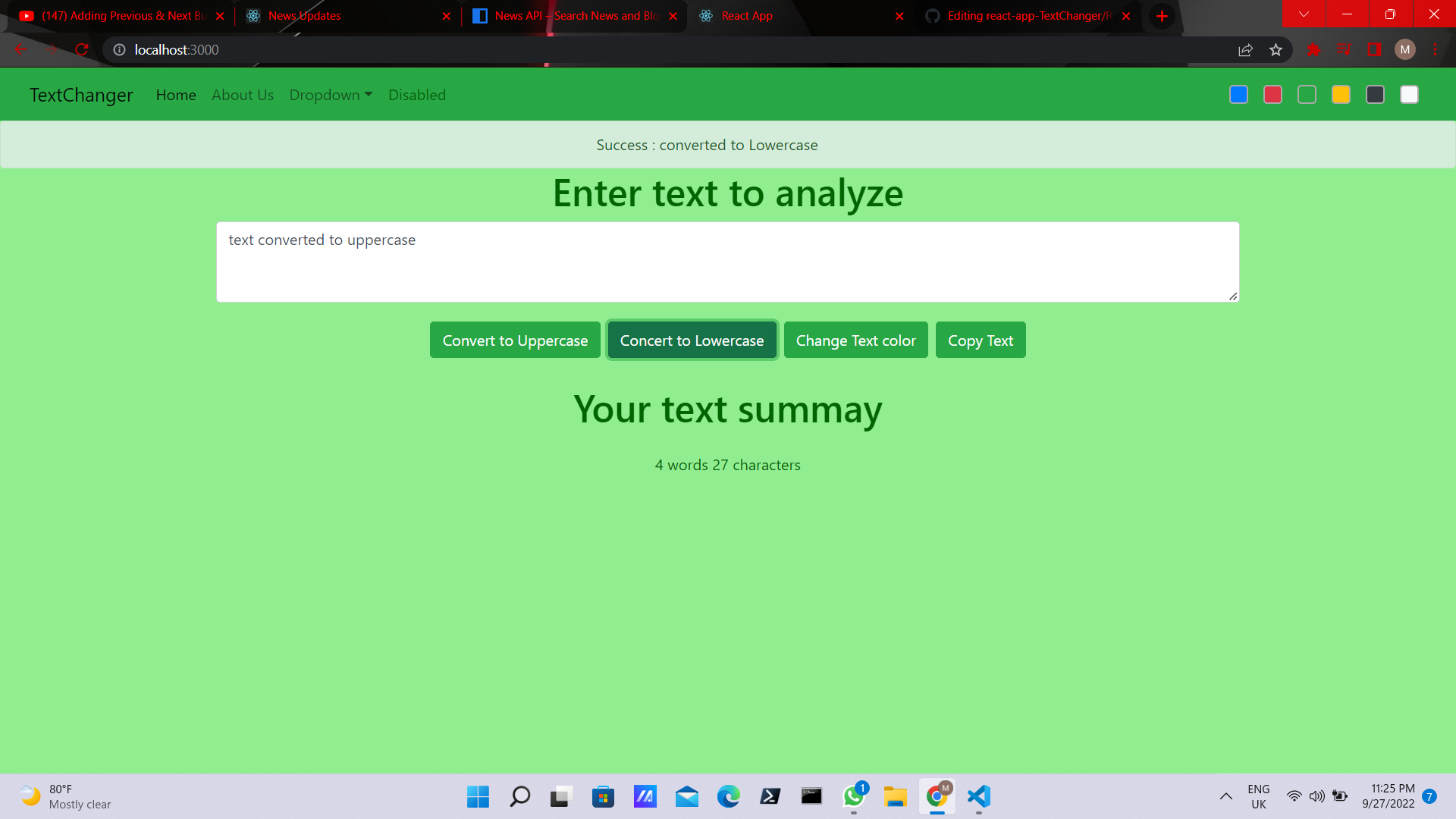Image resolution: width=1456 pixels, height=819 pixels.
Task: Click Concert to Lowercase button
Action: click(x=692, y=340)
